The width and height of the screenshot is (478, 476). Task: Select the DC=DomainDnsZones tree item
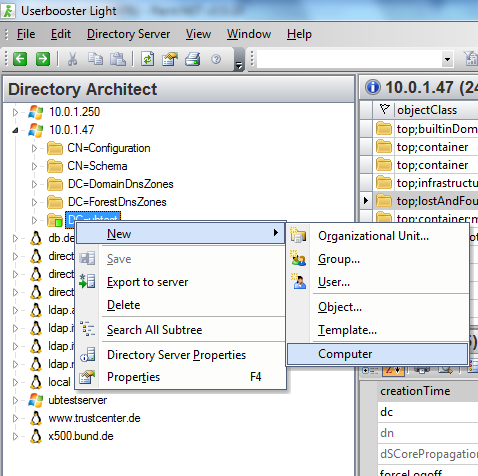120,184
